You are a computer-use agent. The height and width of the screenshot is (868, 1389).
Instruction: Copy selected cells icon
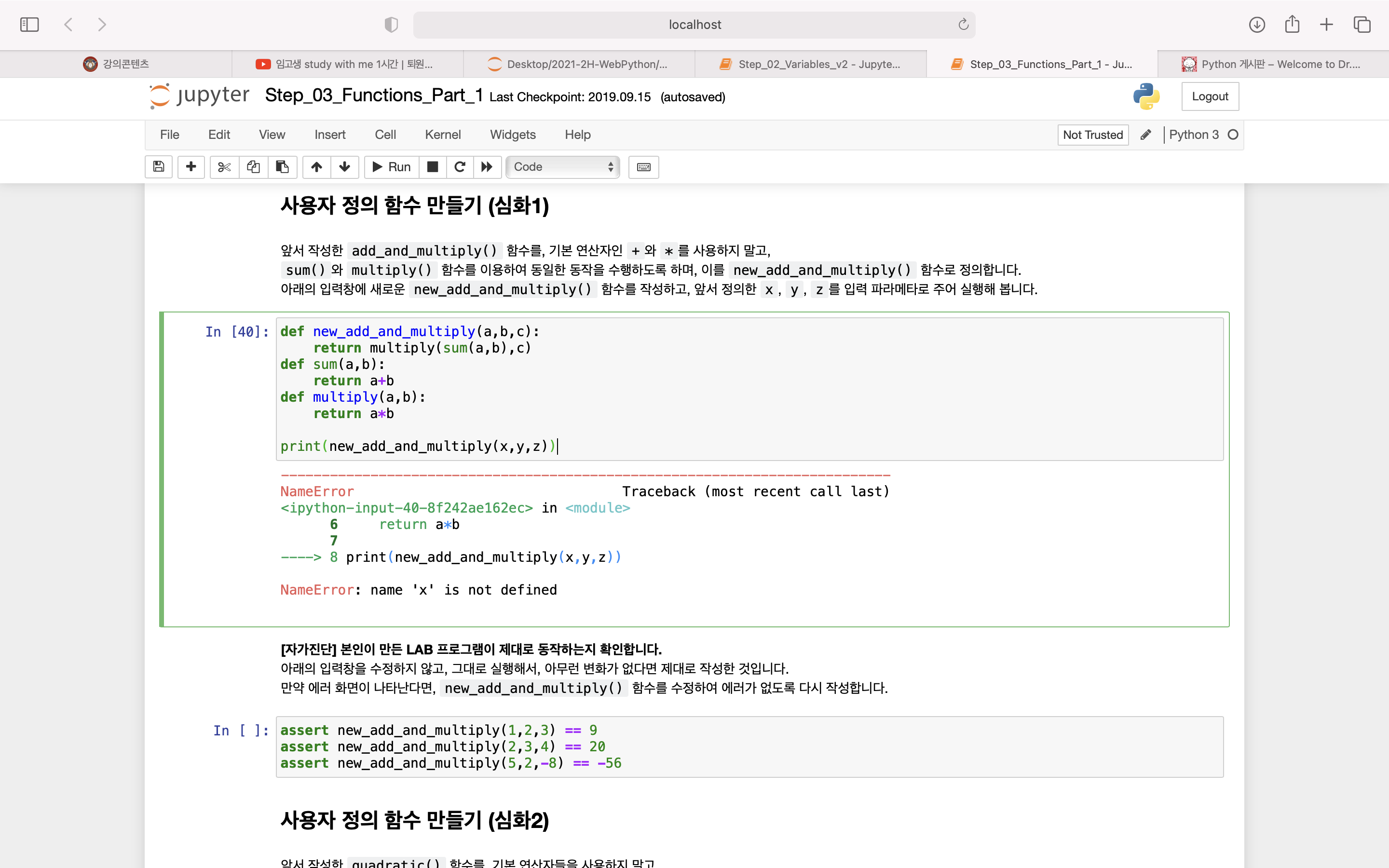(x=253, y=166)
